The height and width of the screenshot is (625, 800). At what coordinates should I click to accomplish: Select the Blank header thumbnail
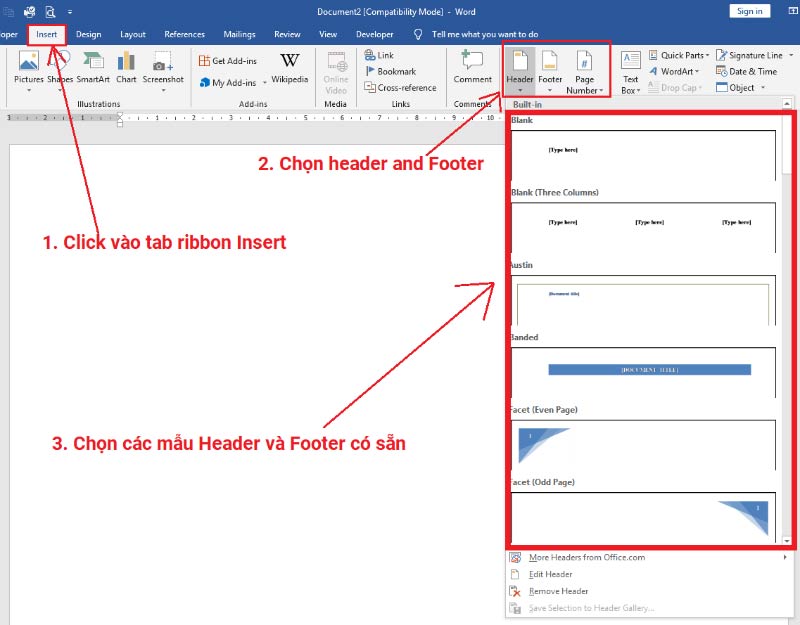coord(643,155)
